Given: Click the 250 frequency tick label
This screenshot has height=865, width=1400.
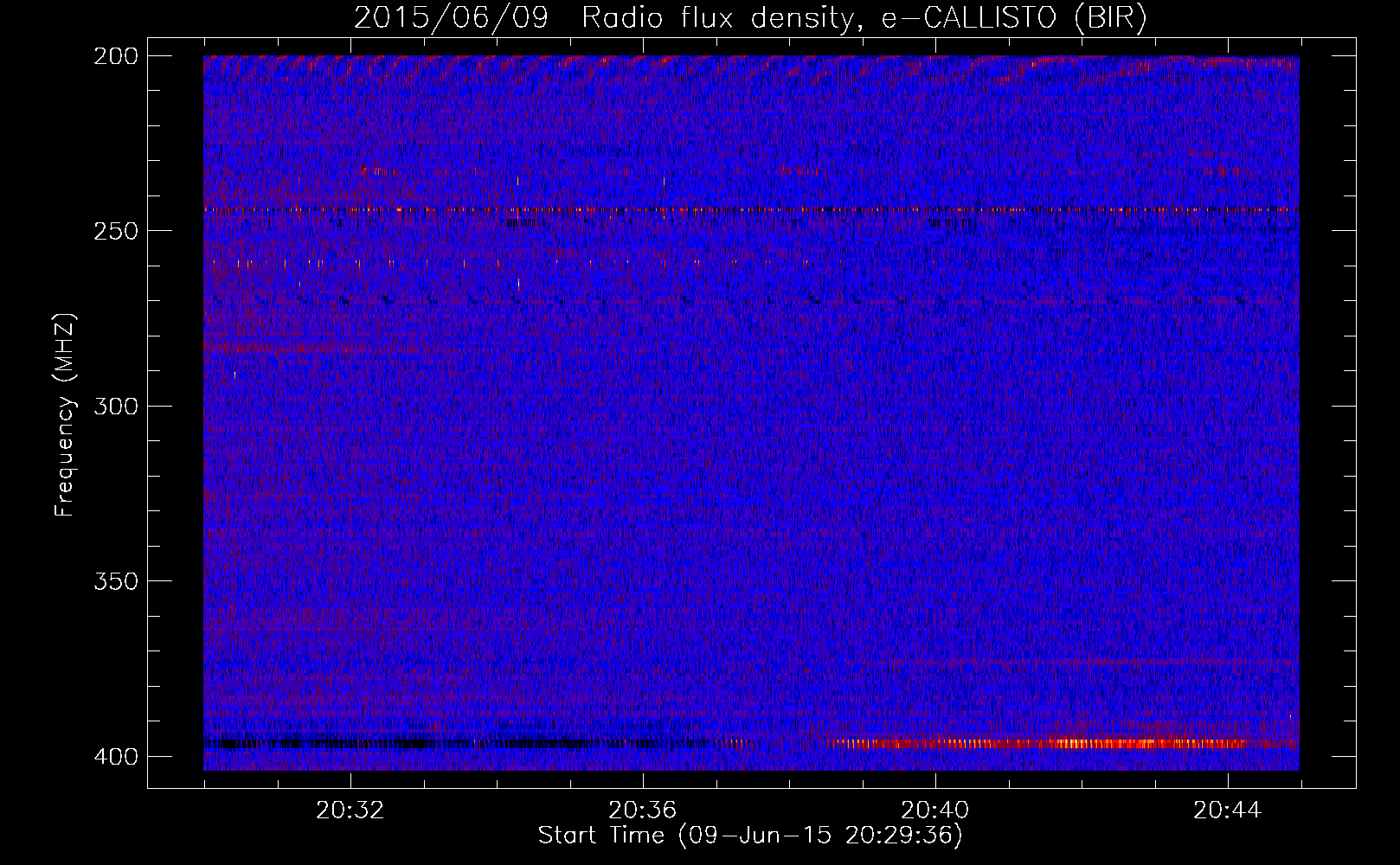Looking at the screenshot, I should (x=115, y=231).
